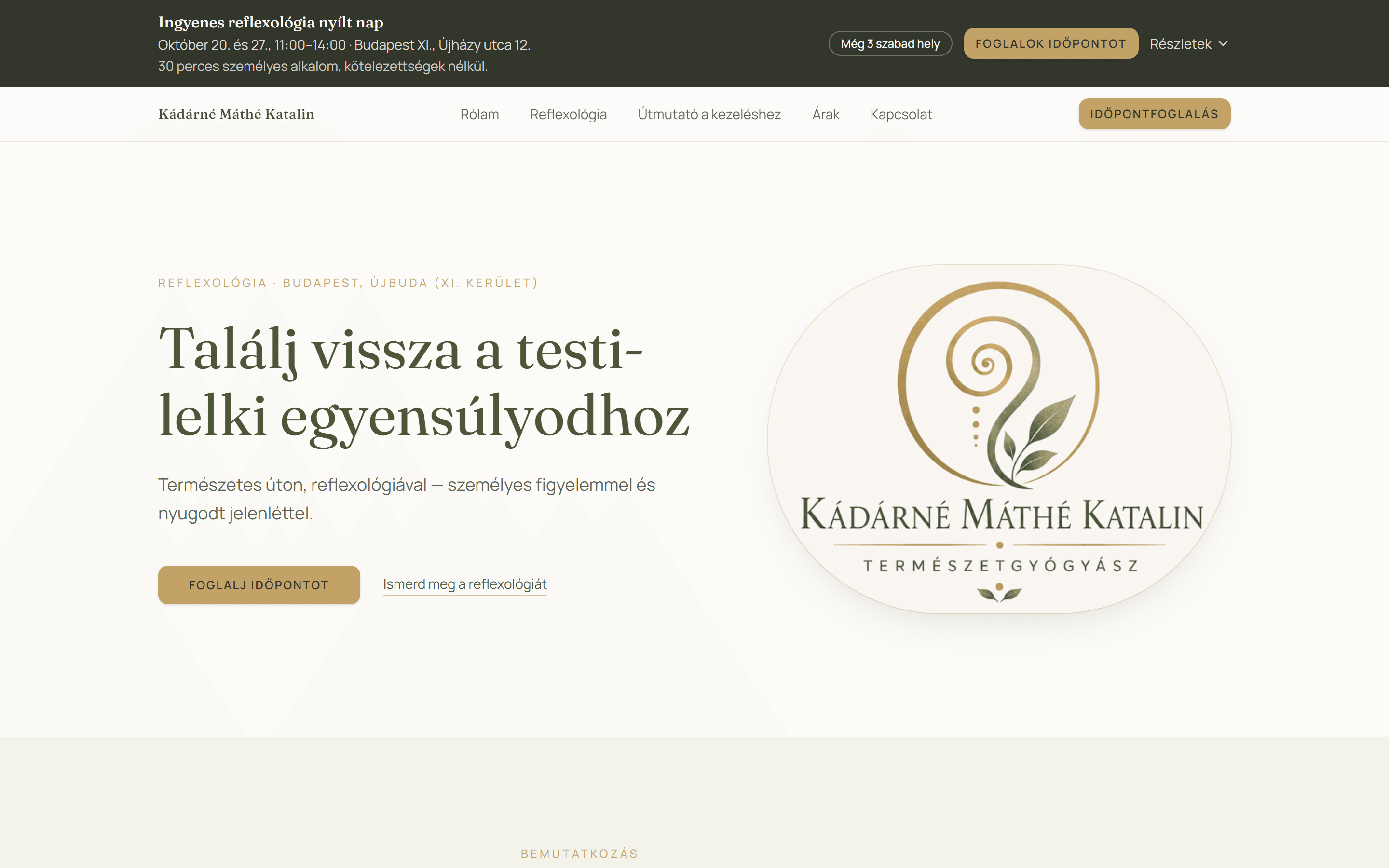This screenshot has width=1389, height=868.
Task: Click the IDŐPONTFOGLALÁS header button
Action: [1154, 114]
